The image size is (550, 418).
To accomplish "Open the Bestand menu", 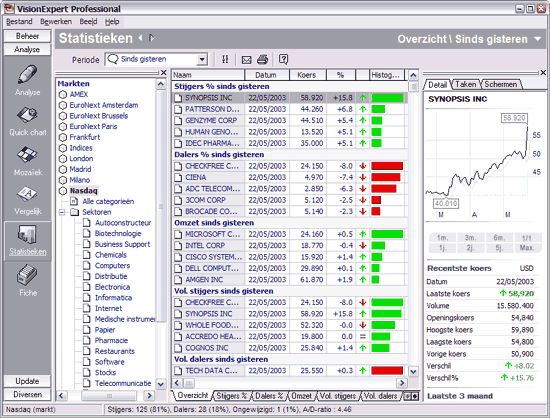I will (19, 22).
